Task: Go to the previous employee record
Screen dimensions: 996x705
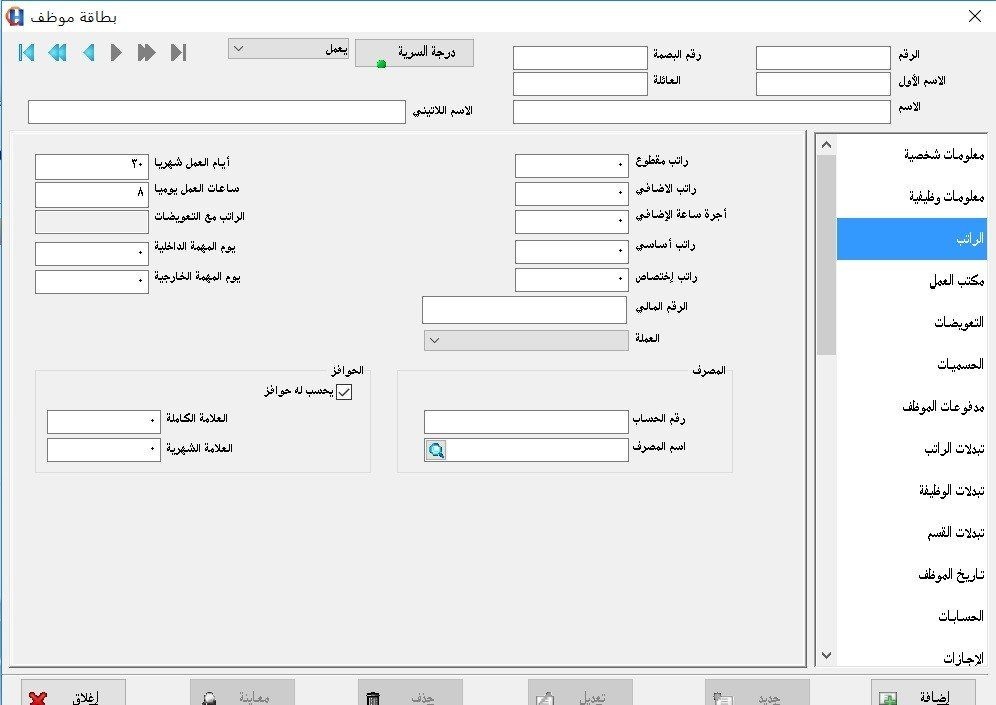Action: [89, 52]
